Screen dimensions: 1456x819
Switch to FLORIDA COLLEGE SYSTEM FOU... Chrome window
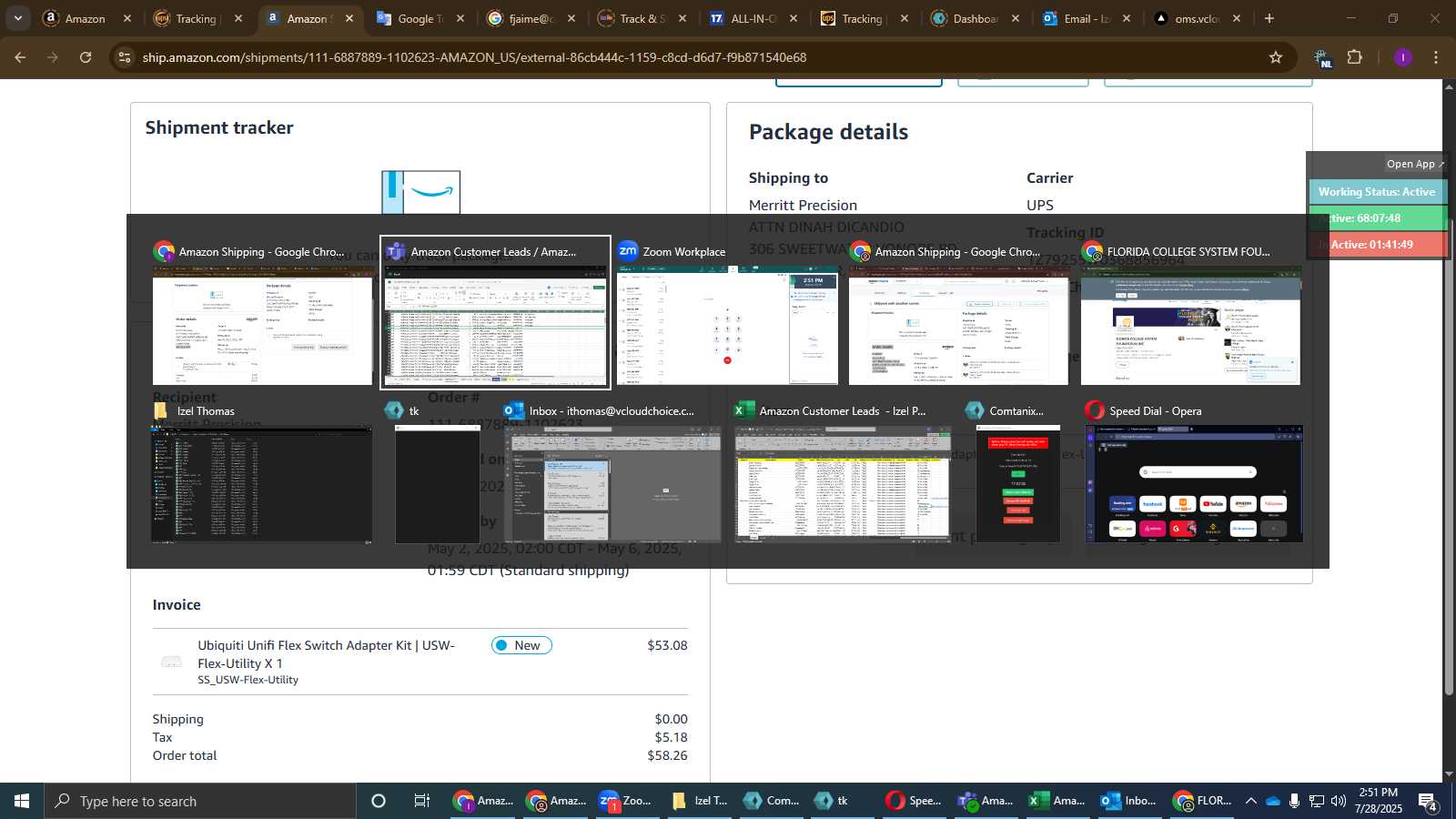pyautogui.click(x=1190, y=312)
